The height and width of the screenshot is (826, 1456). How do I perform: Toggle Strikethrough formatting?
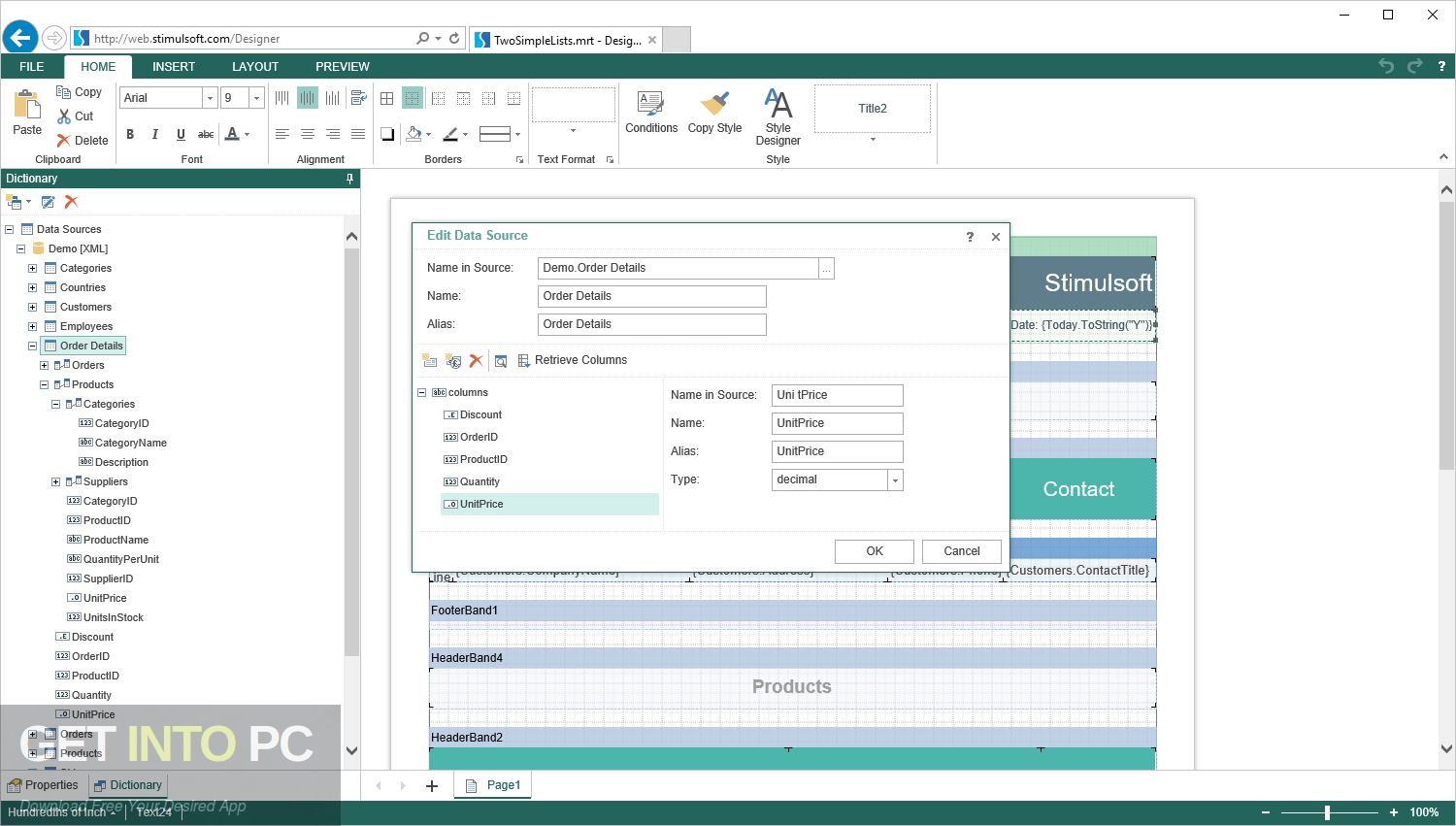click(206, 134)
